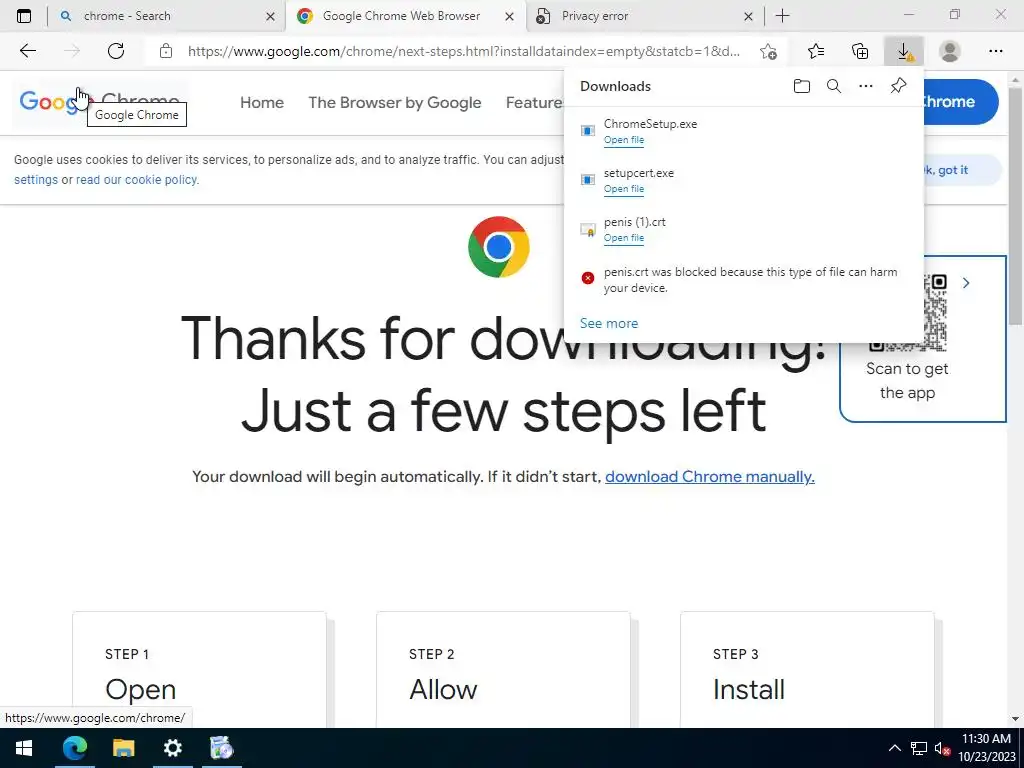Screen dimensions: 1024x768
Task: Click the STEP 1 Open card
Action: (199, 669)
